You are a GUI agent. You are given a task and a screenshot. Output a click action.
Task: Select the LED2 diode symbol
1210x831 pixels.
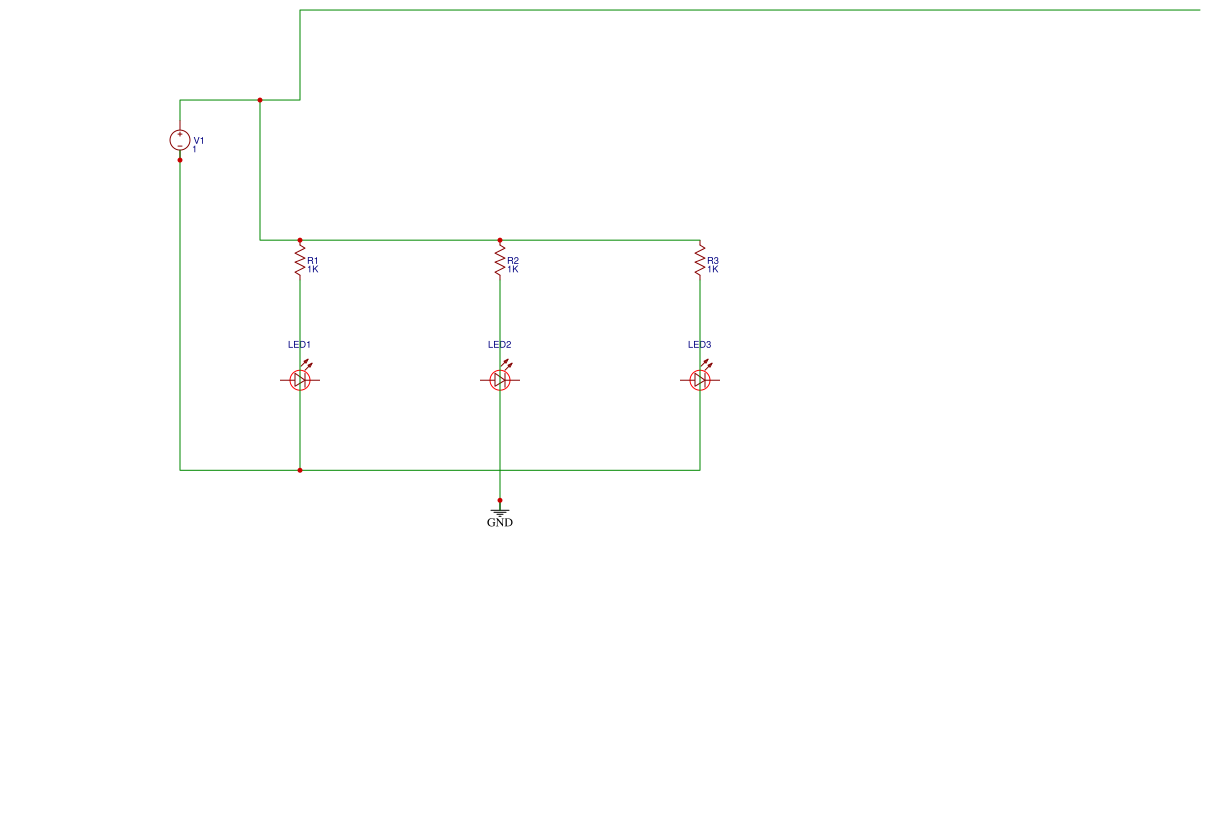pos(500,379)
